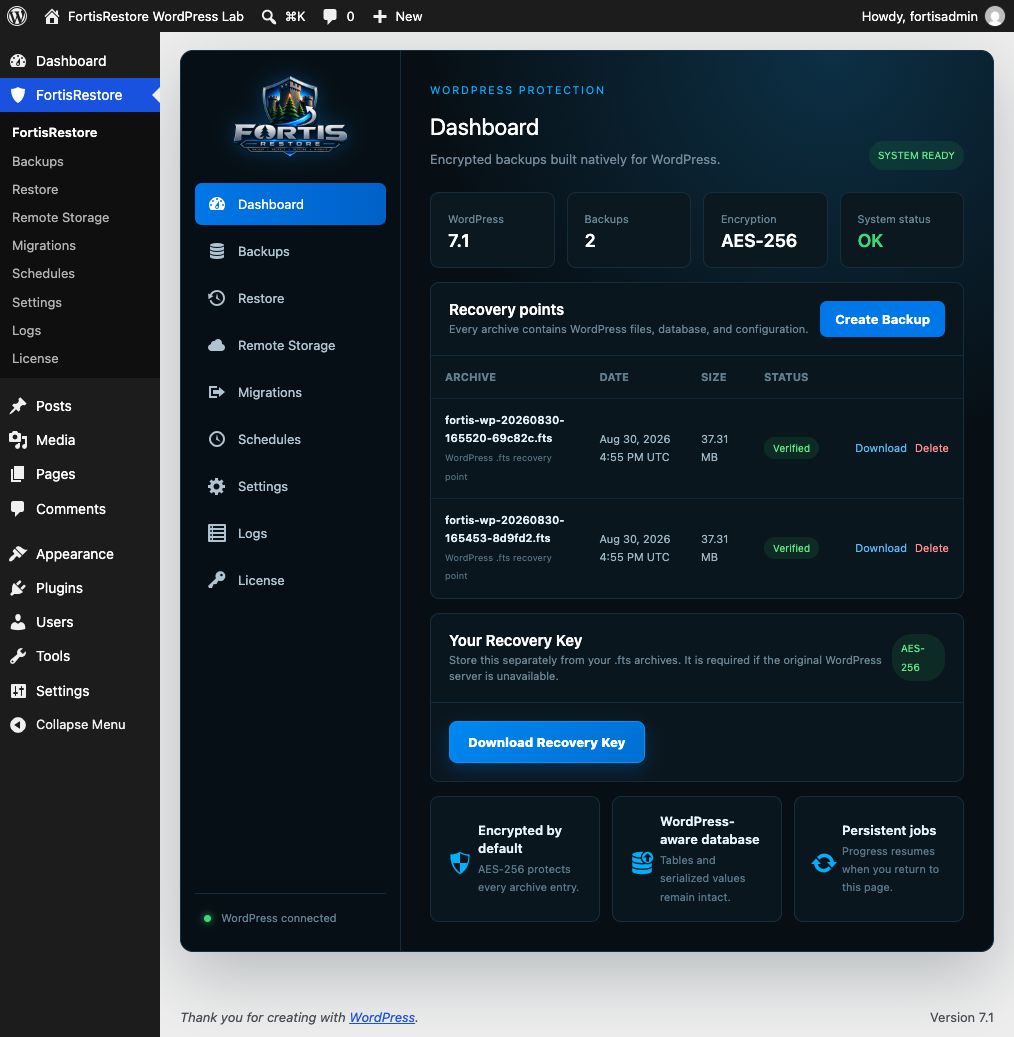1014x1037 pixels.
Task: Click the Verified badge for 165520-69c82c.fts
Action: (x=791, y=448)
